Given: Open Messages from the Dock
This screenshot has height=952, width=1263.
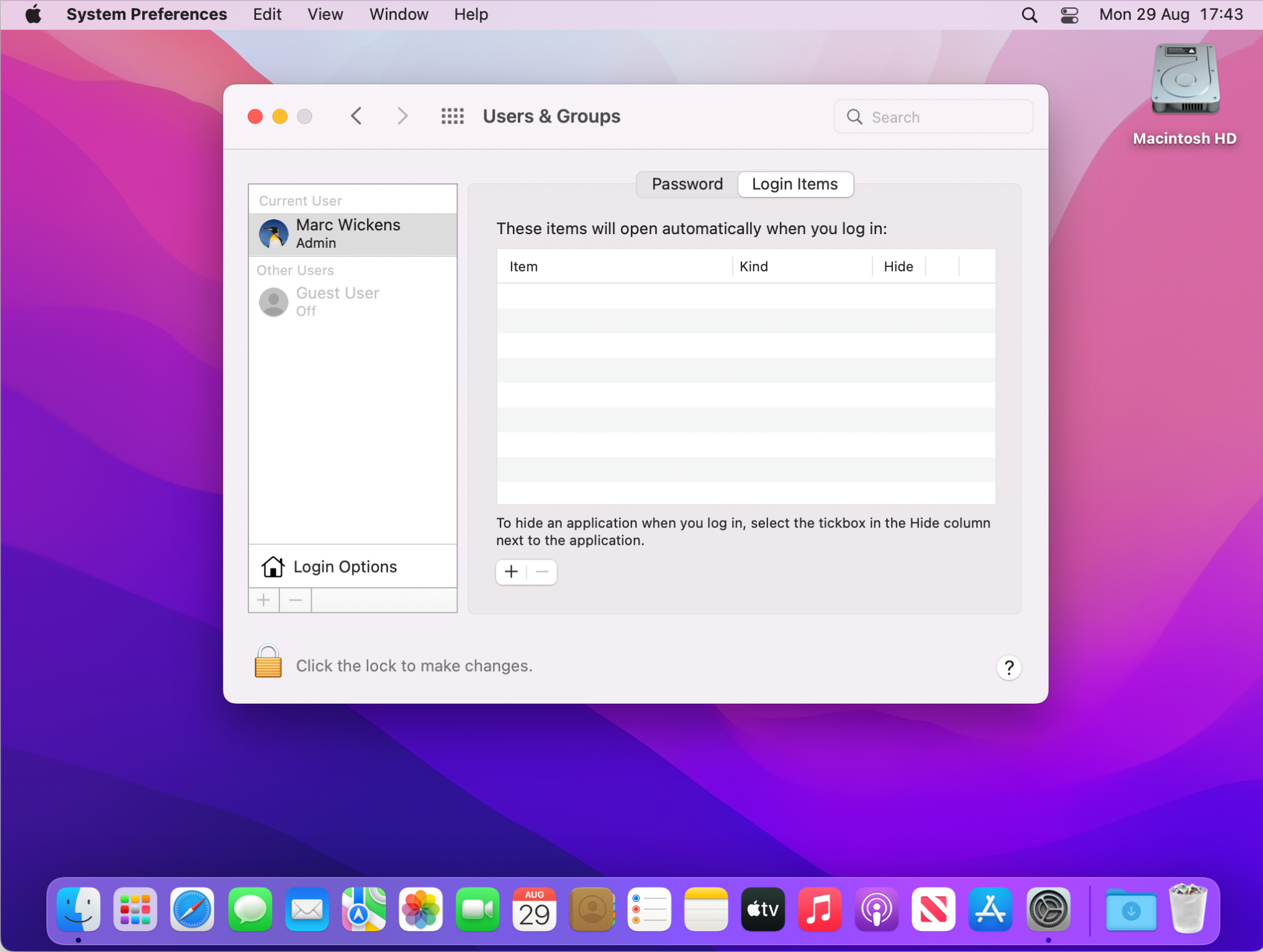Looking at the screenshot, I should [250, 910].
